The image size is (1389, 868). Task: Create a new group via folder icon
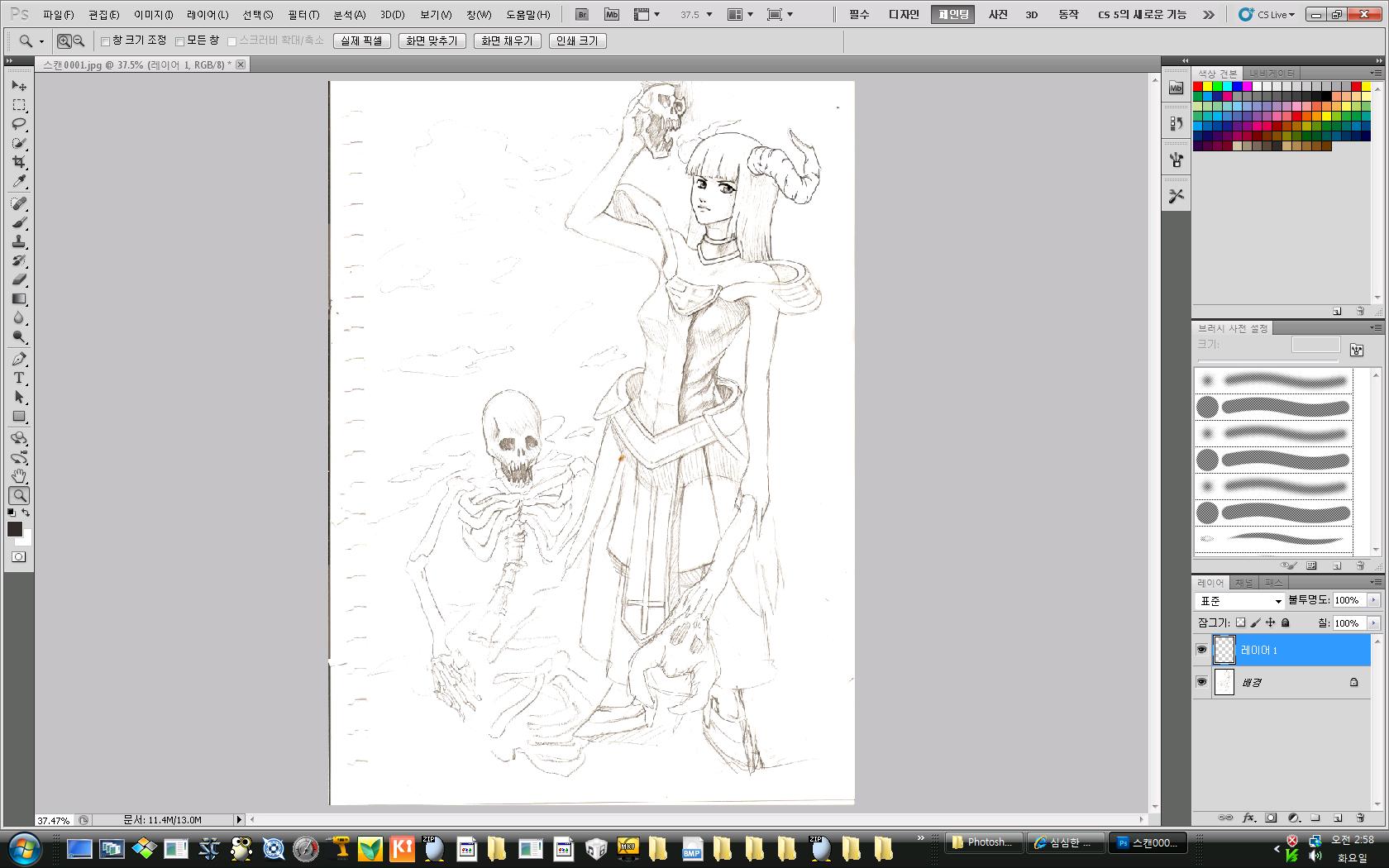point(1315,818)
